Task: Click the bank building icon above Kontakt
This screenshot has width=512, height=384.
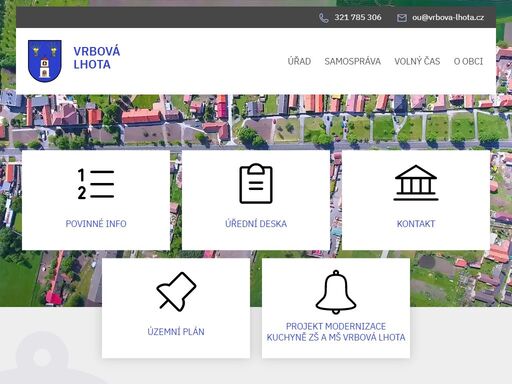Action: coord(416,183)
